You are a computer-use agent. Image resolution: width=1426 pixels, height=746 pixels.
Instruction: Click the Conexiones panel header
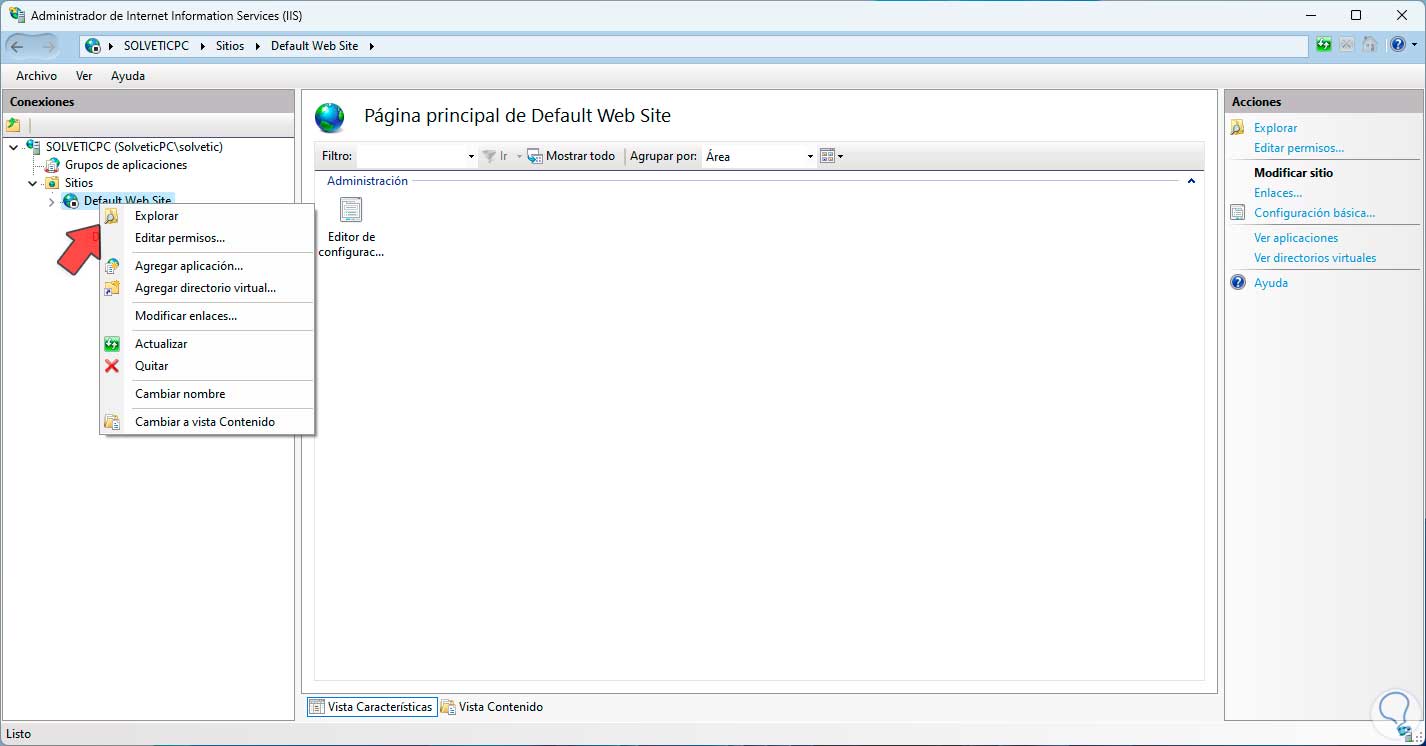(148, 102)
